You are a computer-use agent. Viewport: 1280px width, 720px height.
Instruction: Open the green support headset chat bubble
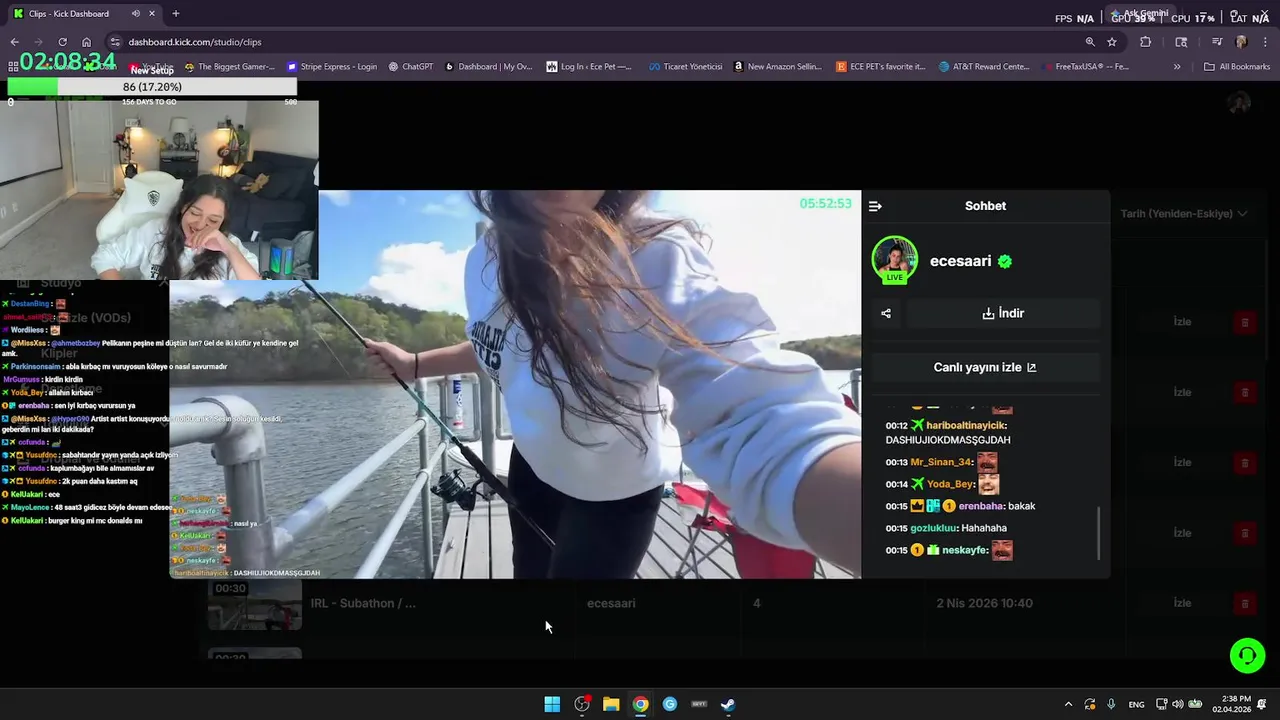[1247, 656]
